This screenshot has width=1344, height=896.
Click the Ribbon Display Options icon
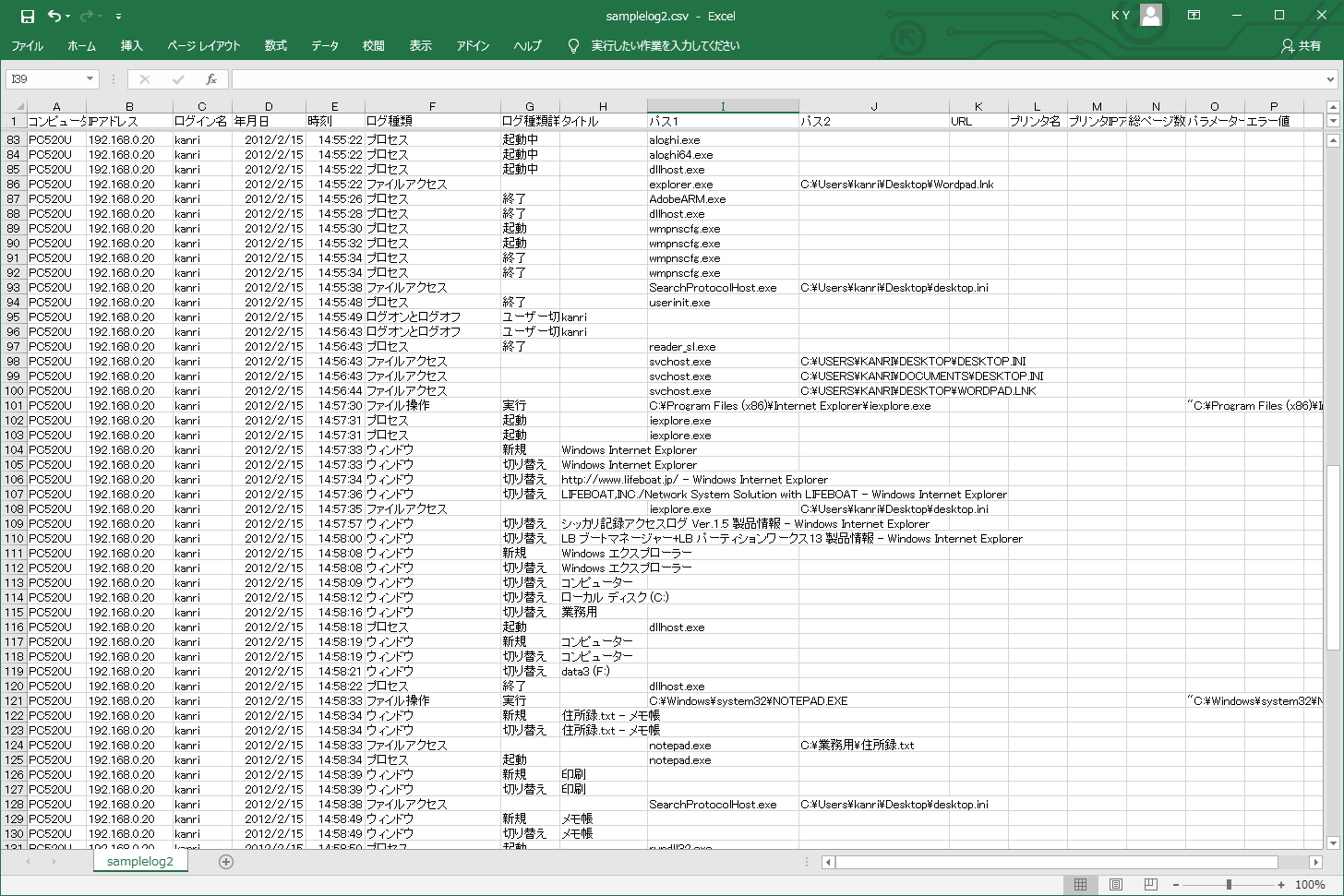click(1194, 16)
